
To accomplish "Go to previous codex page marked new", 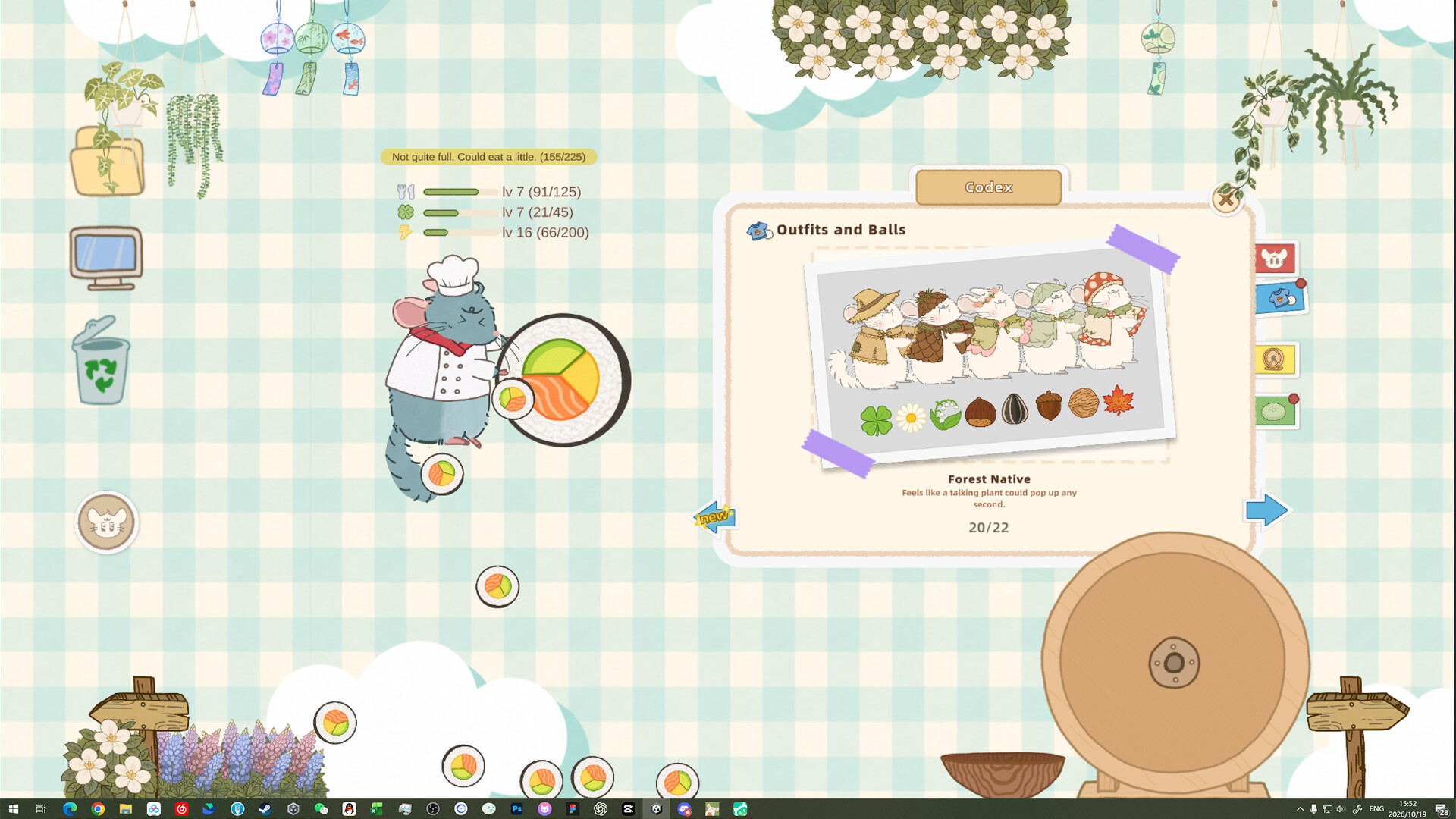I will click(715, 517).
